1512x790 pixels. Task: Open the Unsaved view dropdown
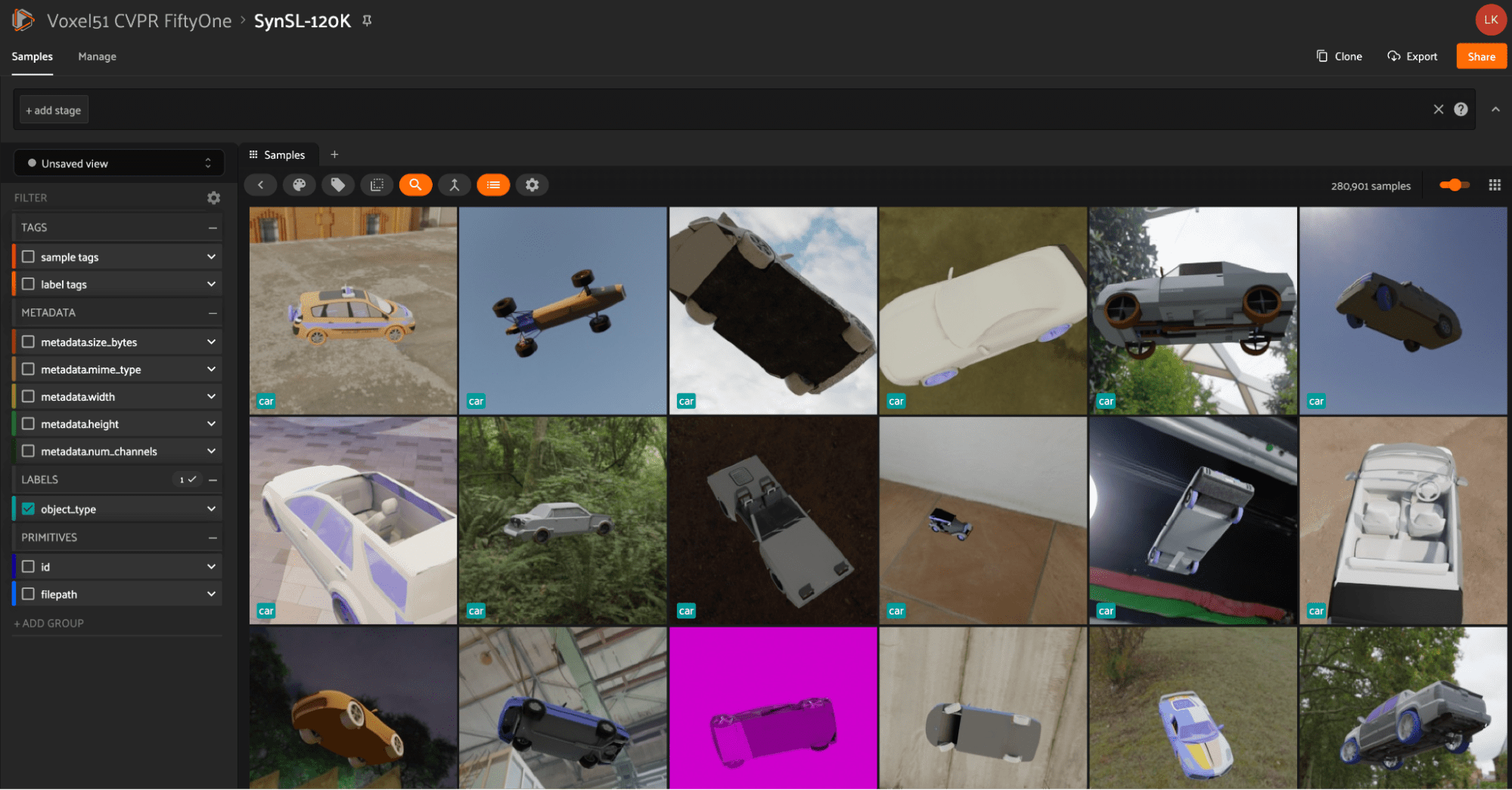119,163
